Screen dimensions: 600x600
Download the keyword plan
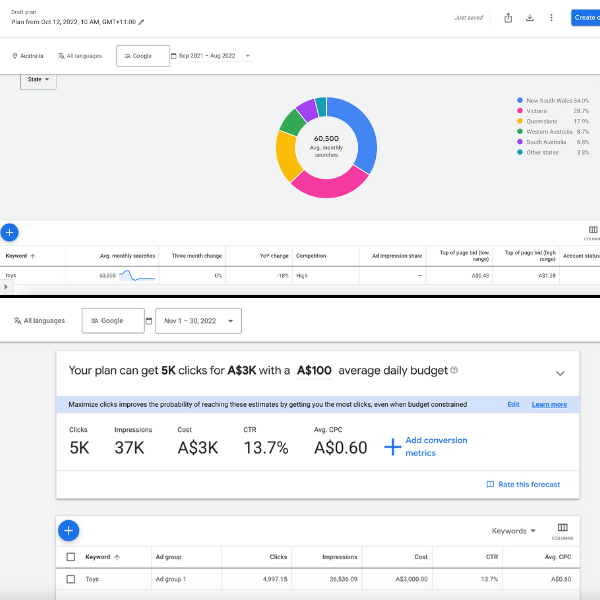(x=529, y=17)
